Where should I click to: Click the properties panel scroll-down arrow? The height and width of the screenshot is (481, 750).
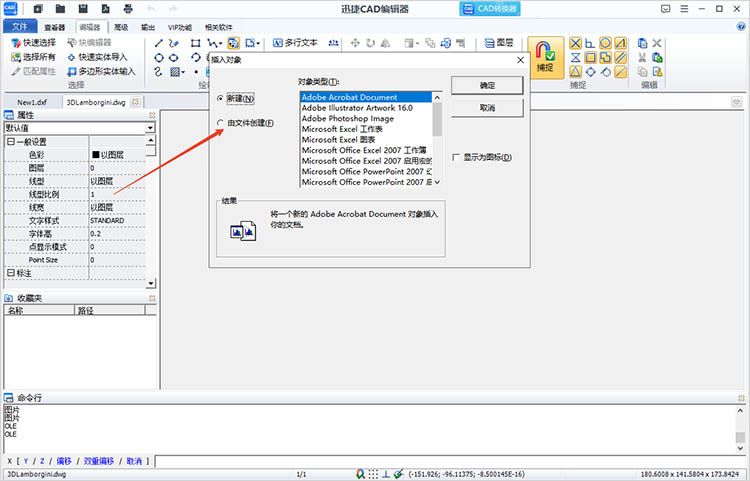(151, 283)
